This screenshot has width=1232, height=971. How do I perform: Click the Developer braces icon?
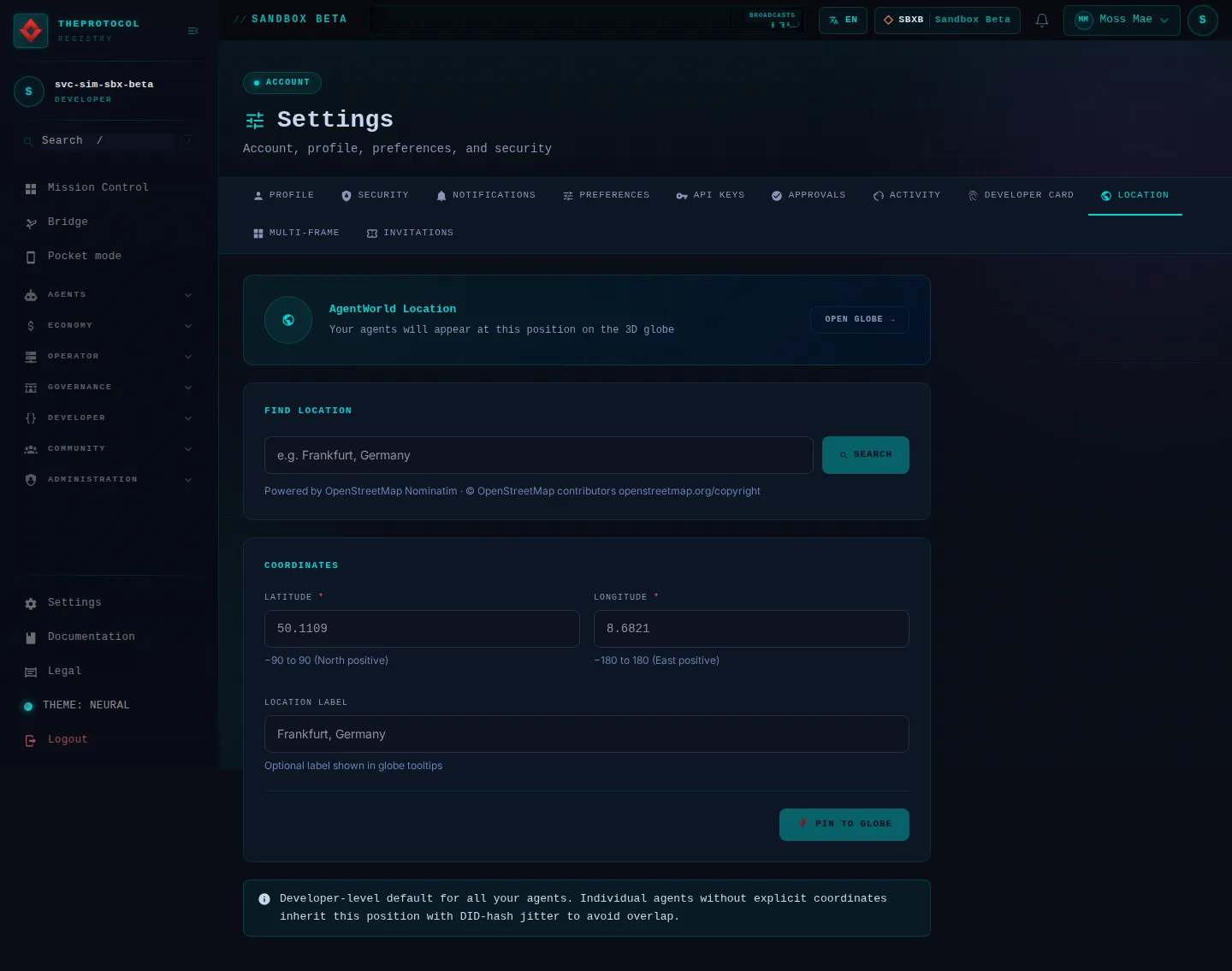point(31,418)
